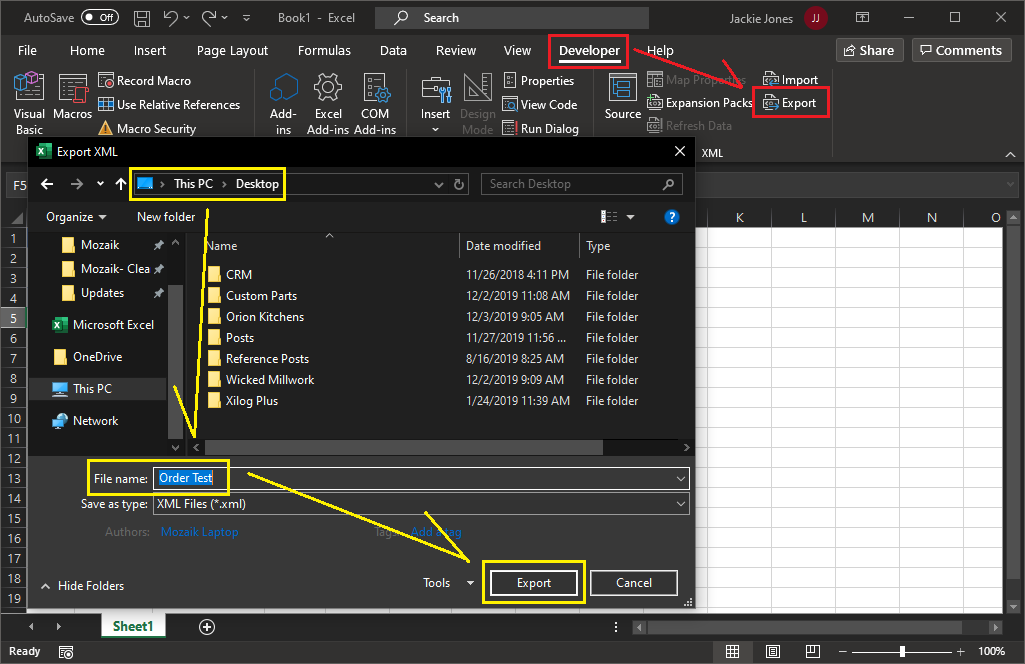Open COM Add-ins icon
1025x664 pixels.
pyautogui.click(x=375, y=88)
